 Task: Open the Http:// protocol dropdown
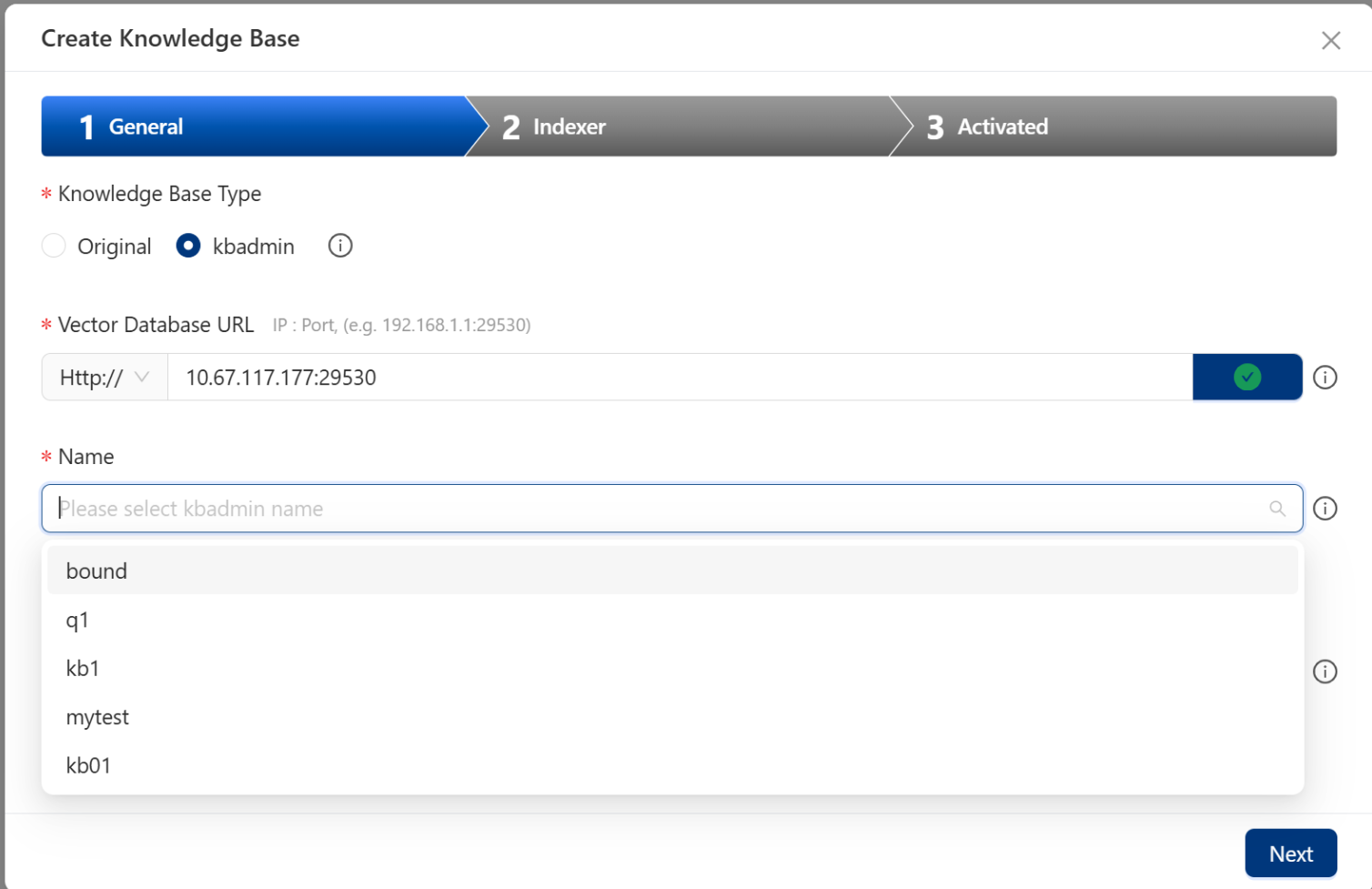[x=105, y=378]
